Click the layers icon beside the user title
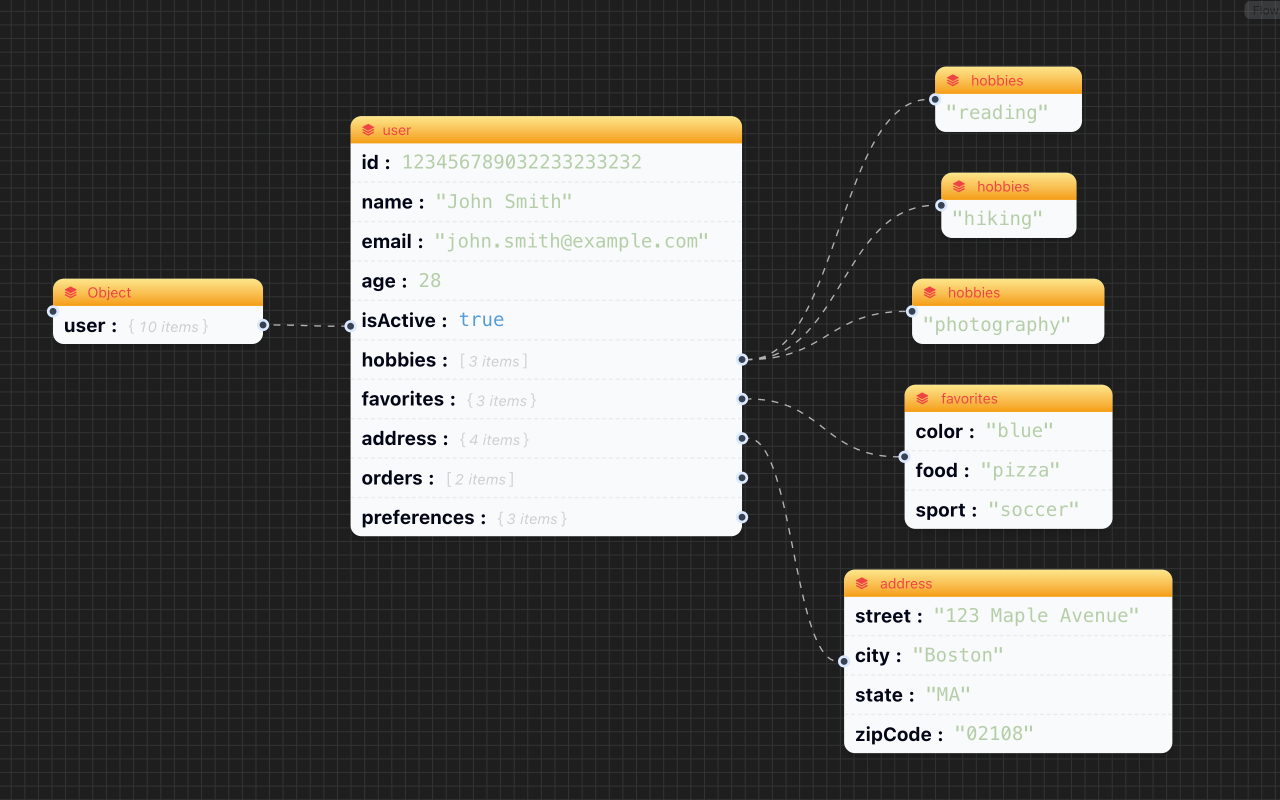Screen dimensions: 1280x800 369,130
